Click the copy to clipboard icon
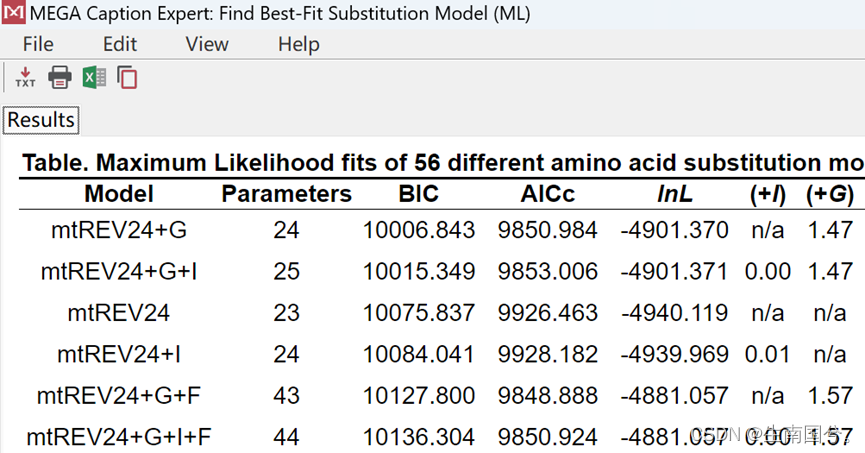 [127, 77]
